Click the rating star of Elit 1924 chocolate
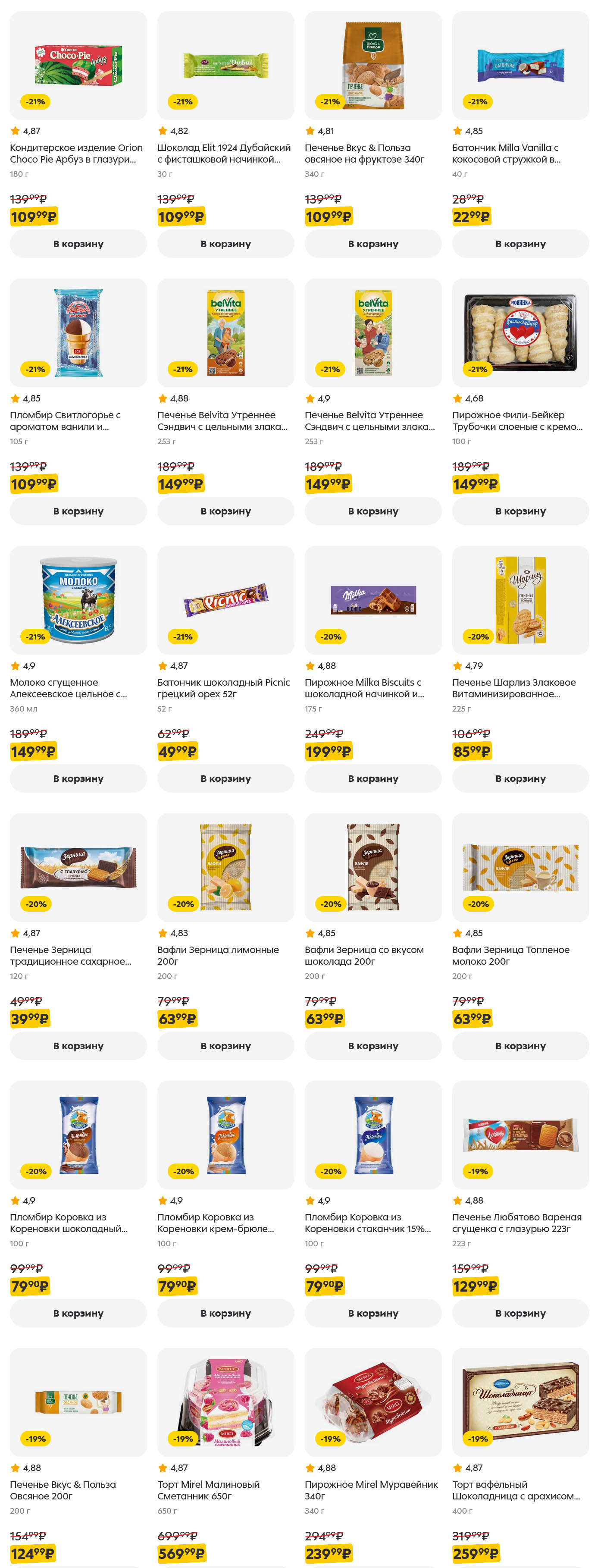This screenshot has height=1568, width=604. pos(163,131)
